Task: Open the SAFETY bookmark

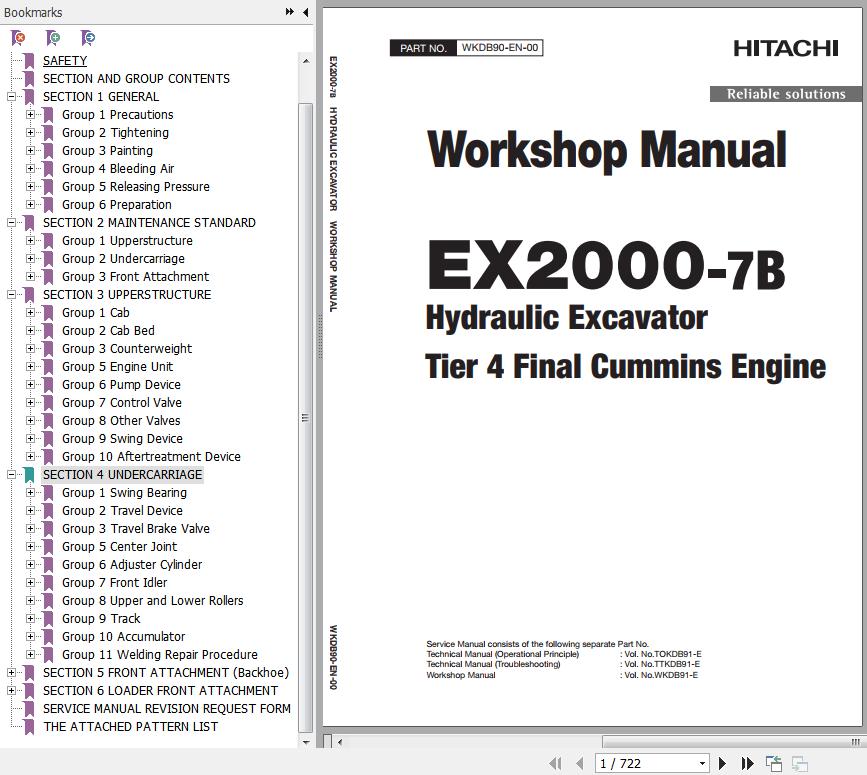Action: coord(65,61)
